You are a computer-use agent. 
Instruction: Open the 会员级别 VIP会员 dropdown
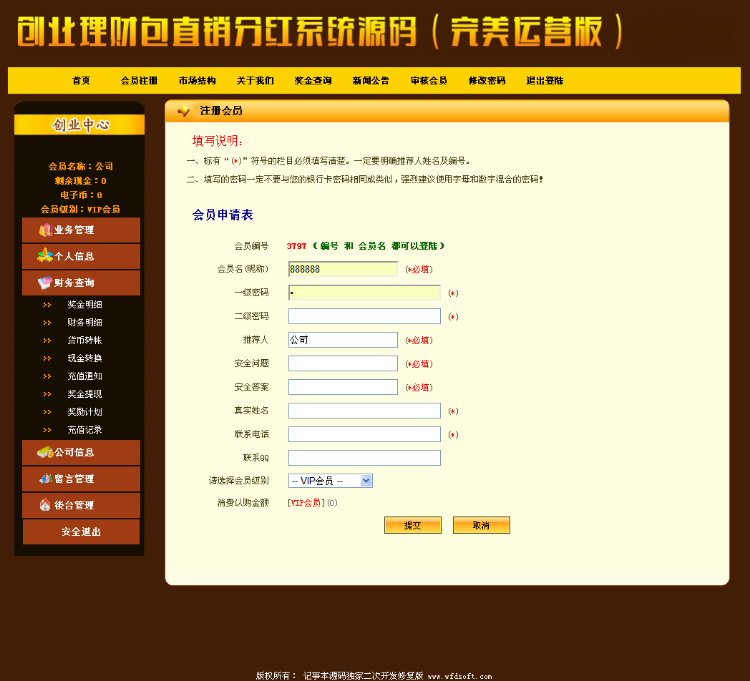tap(330, 481)
